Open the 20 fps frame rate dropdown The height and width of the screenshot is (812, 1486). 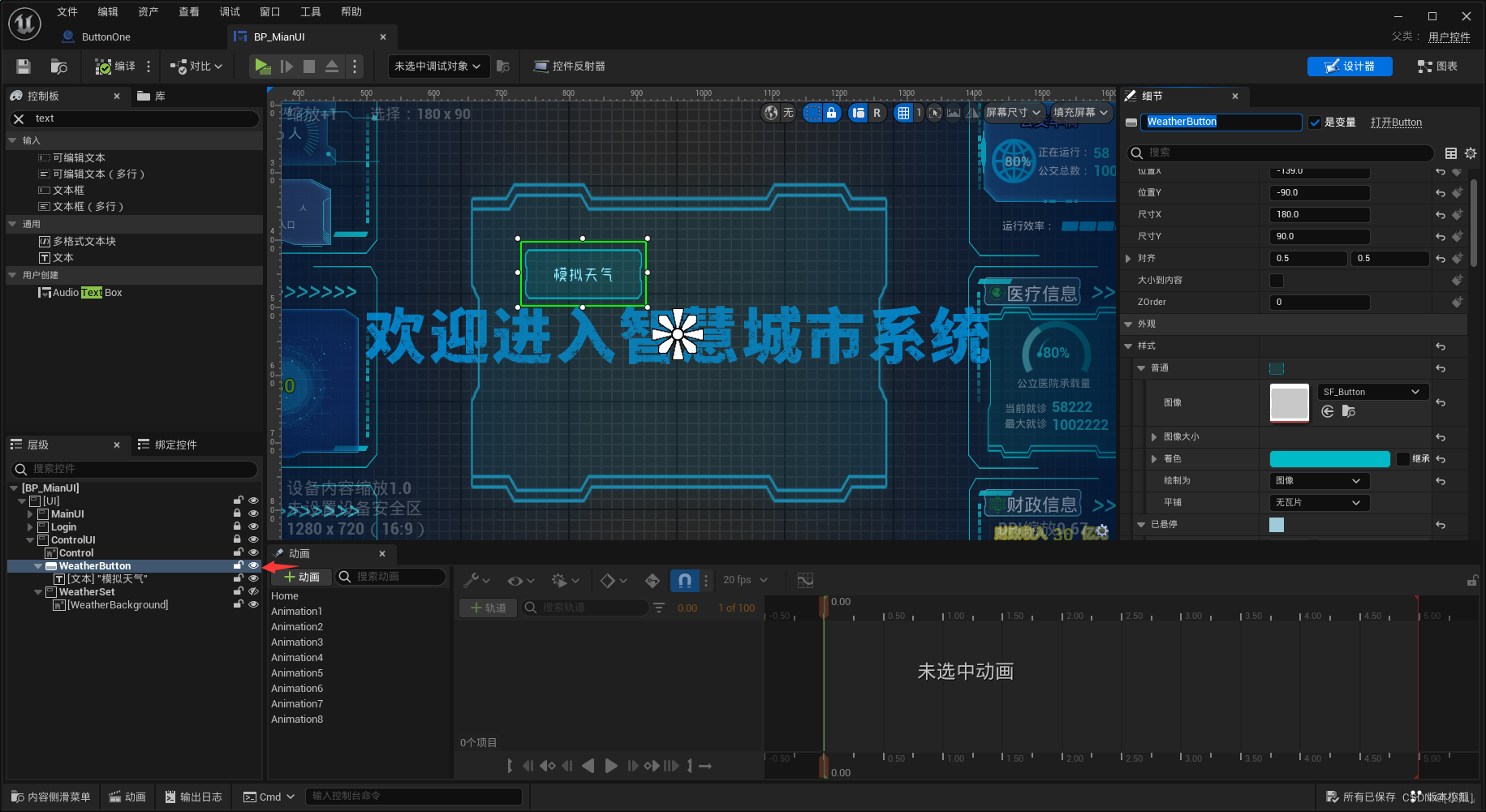[745, 580]
